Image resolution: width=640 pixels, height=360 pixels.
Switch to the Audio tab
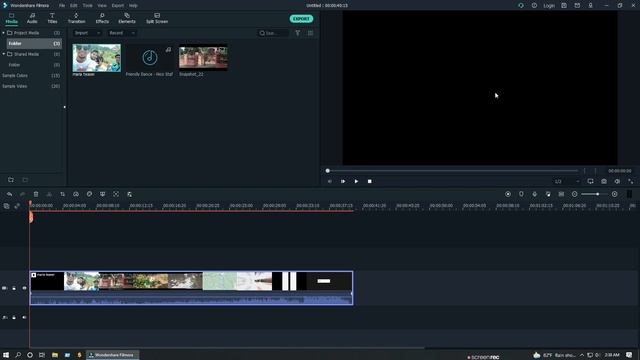[32, 18]
